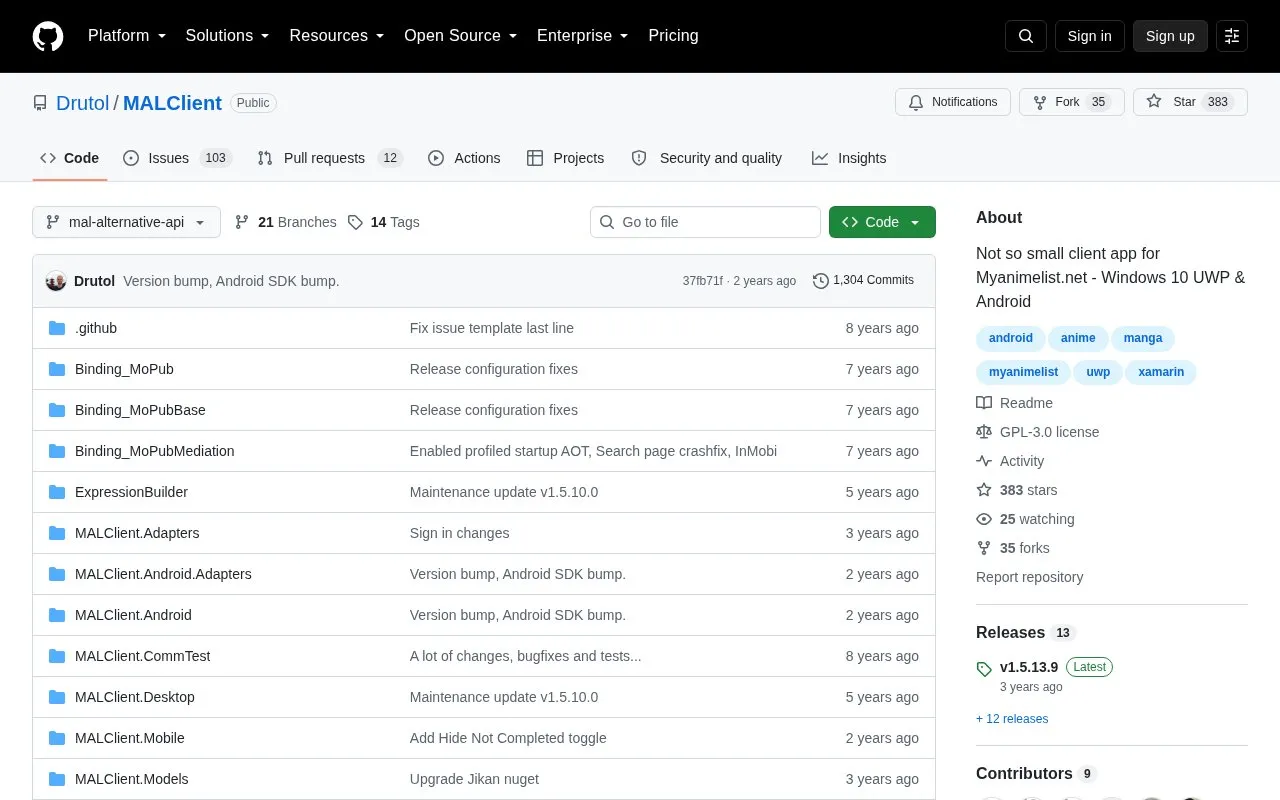Open the + 12 releases link
1280x800 pixels.
(1012, 719)
